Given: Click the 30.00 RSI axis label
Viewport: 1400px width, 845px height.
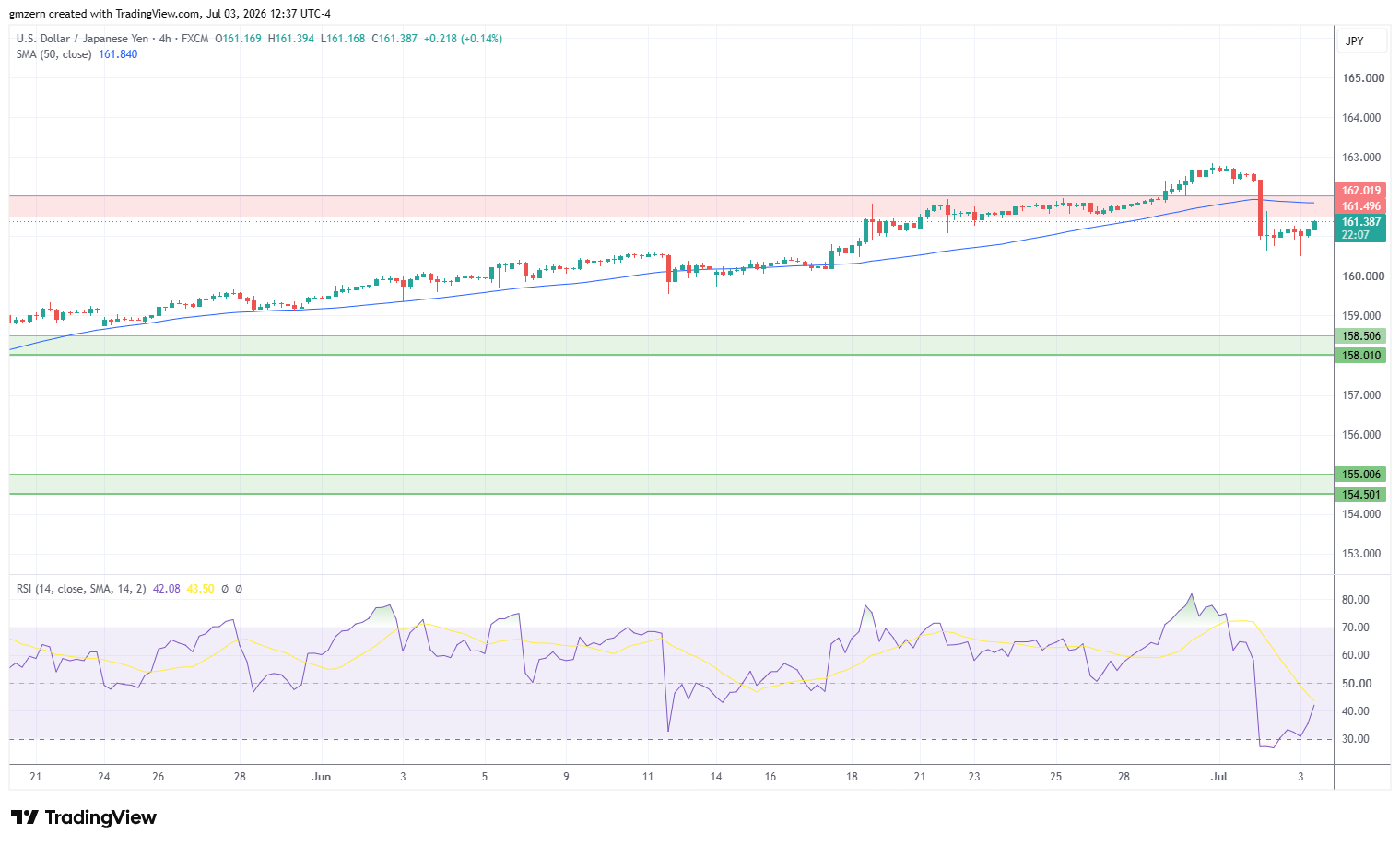Looking at the screenshot, I should click(1356, 739).
